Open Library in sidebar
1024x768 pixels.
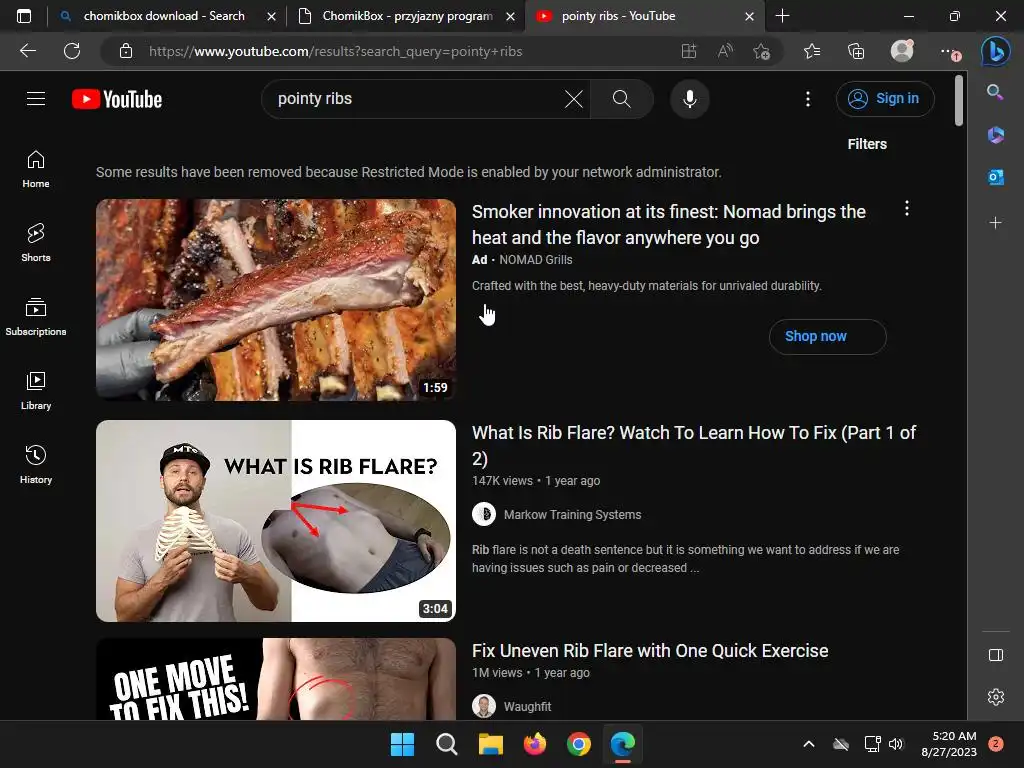click(x=36, y=391)
